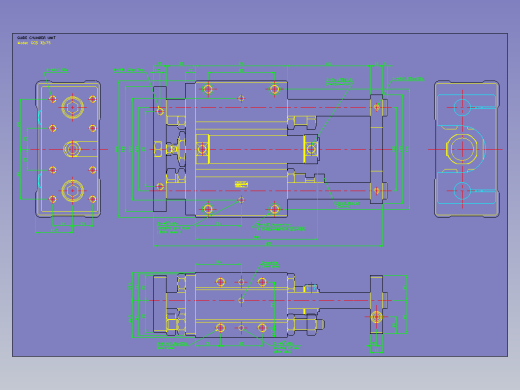Select the "Counter bore" annotation note
Image resolution: width=520 pixels, height=390 pixels.
coord(281,227)
